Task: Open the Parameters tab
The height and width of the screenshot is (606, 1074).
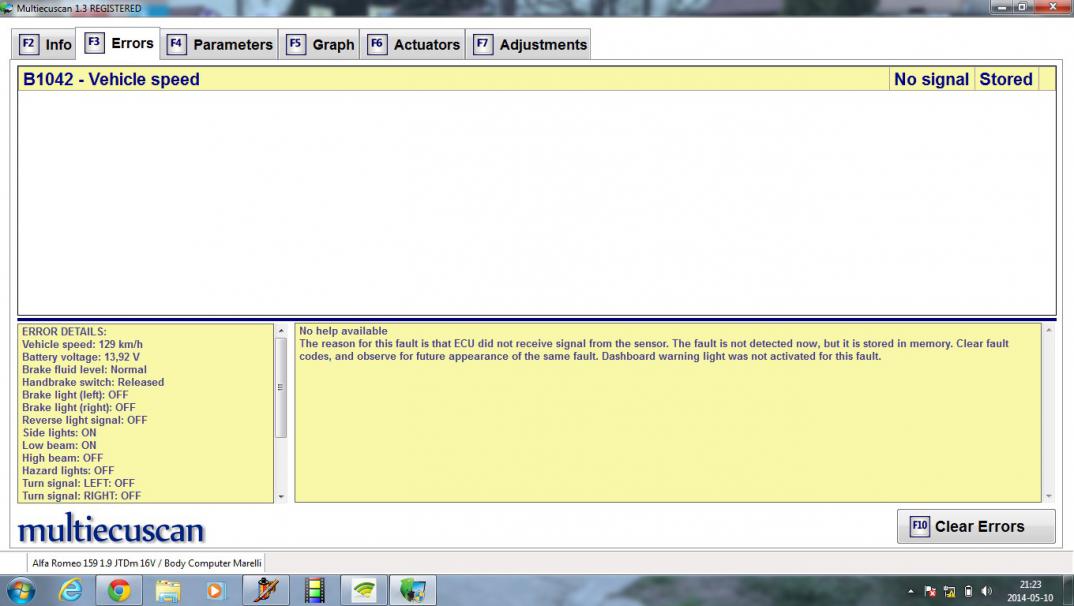Action: 220,45
